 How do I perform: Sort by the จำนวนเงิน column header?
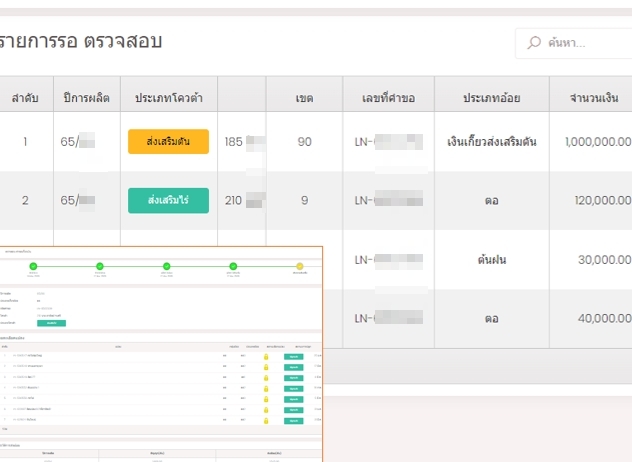[x=597, y=98]
